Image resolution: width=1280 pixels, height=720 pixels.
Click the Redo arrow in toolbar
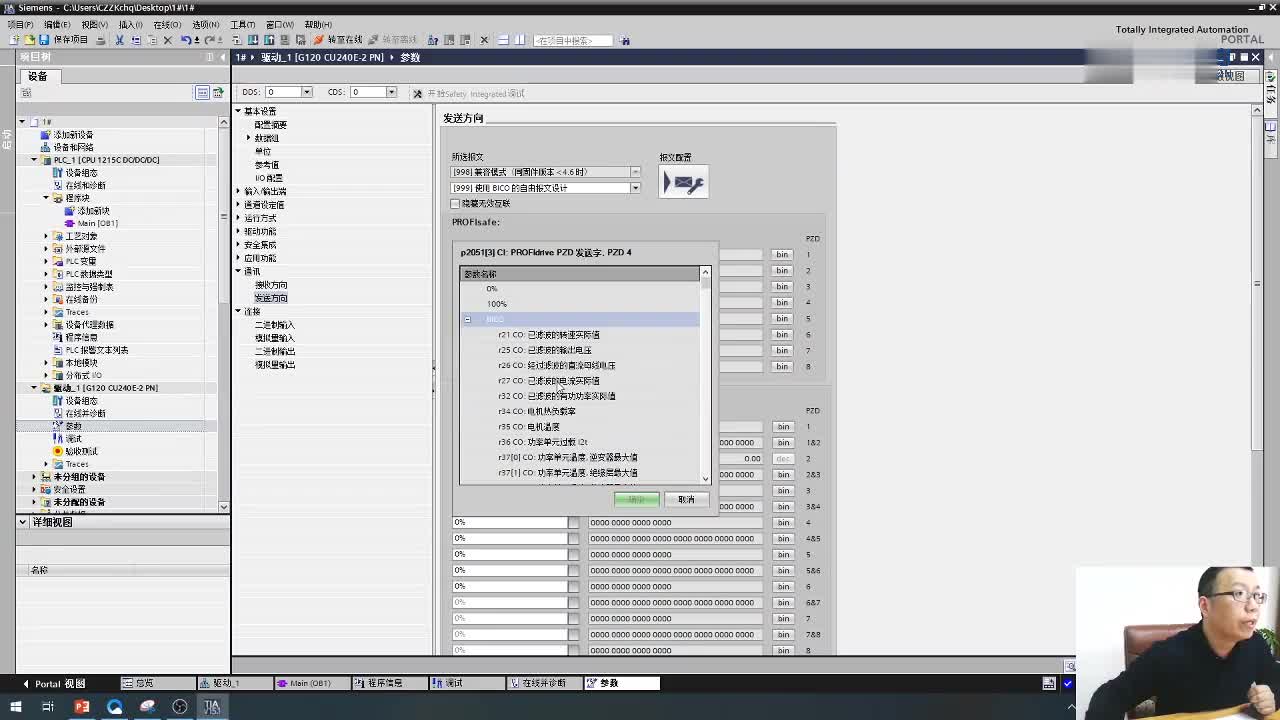coord(208,40)
